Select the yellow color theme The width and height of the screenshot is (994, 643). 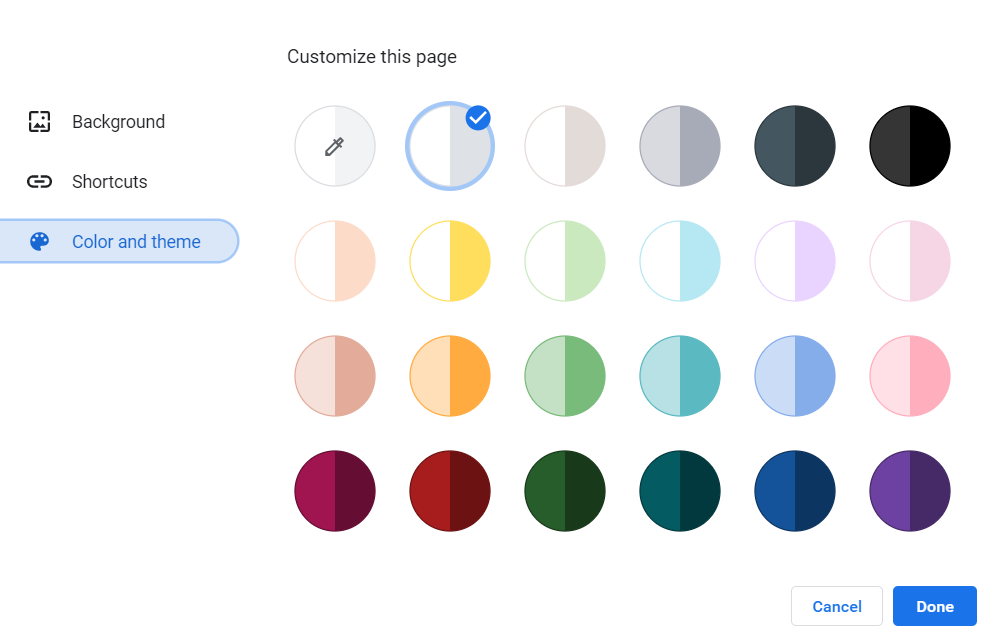(x=449, y=261)
